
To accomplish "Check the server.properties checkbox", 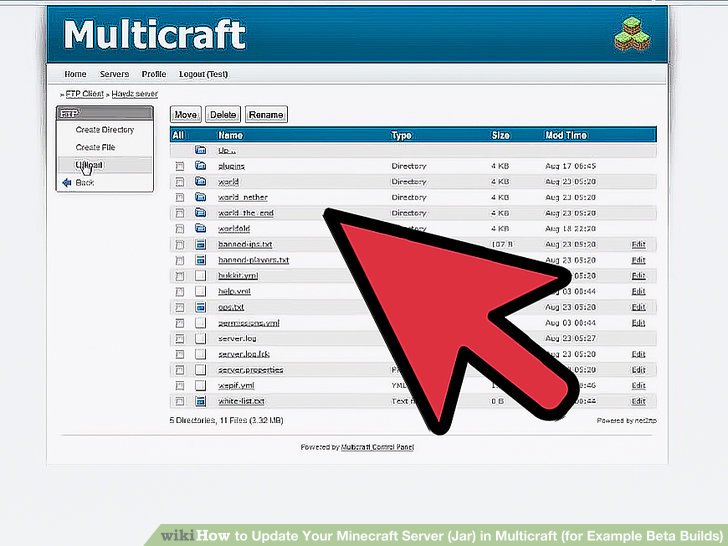I will pyautogui.click(x=180, y=370).
